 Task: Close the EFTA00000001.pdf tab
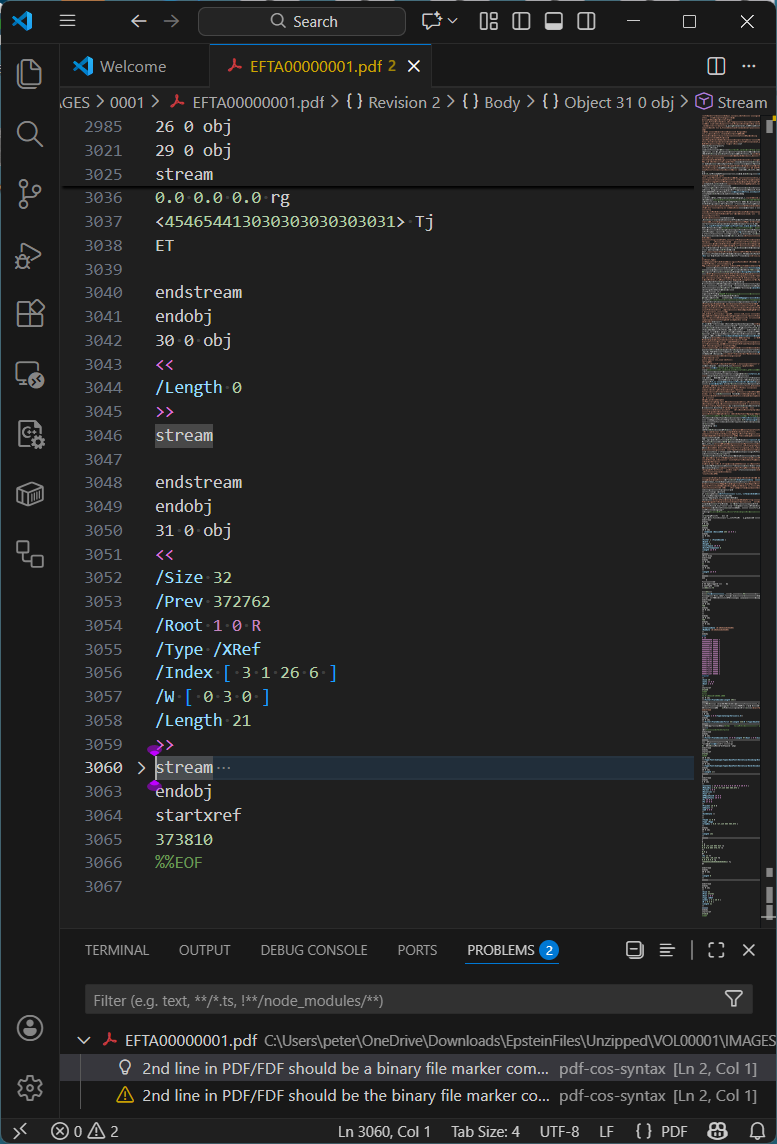(414, 66)
